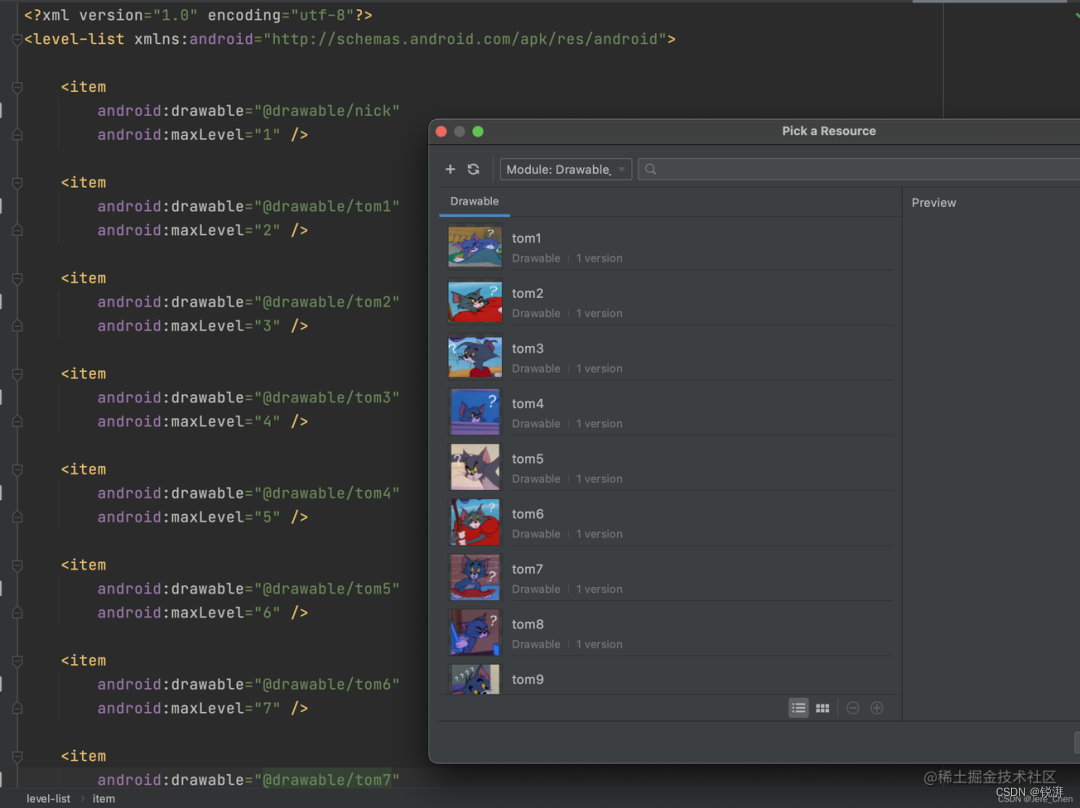
Task: Collapse the item block containing nick drawable
Action: tap(17, 87)
